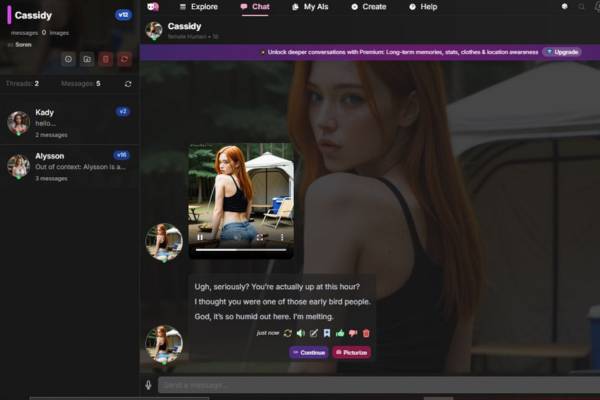Click the Cassidy avatar beside the text message

point(164,344)
